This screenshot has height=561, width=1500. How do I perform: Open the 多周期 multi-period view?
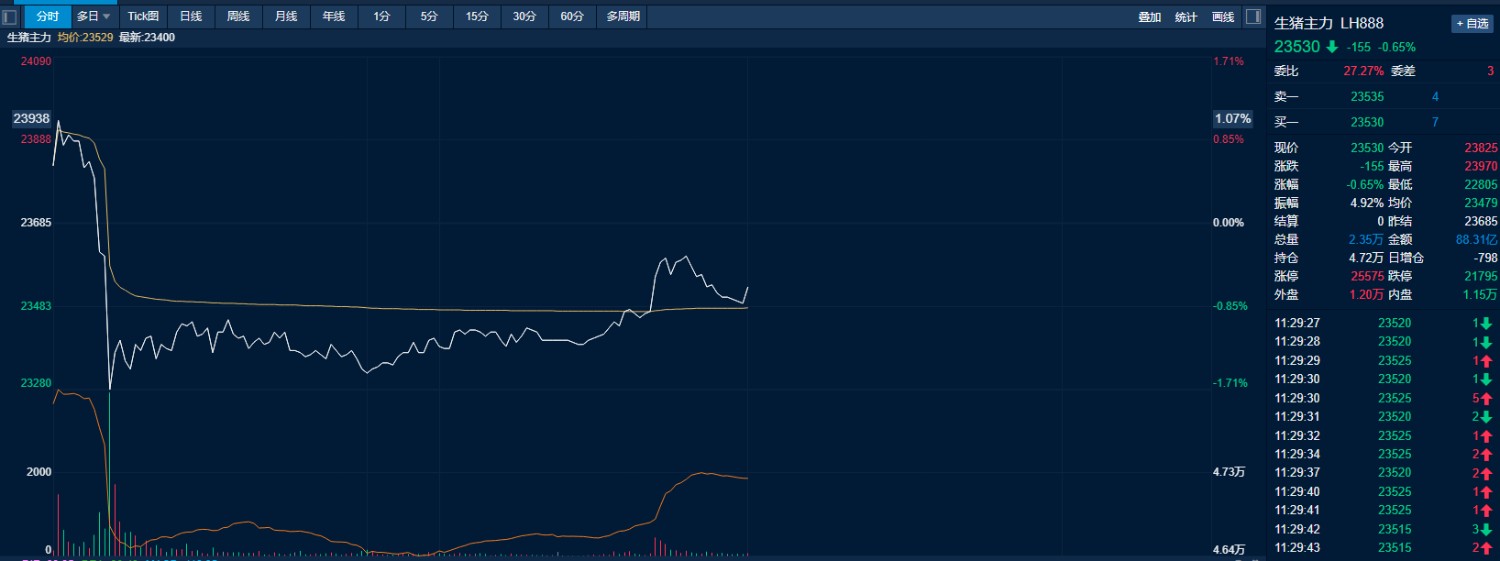point(623,17)
